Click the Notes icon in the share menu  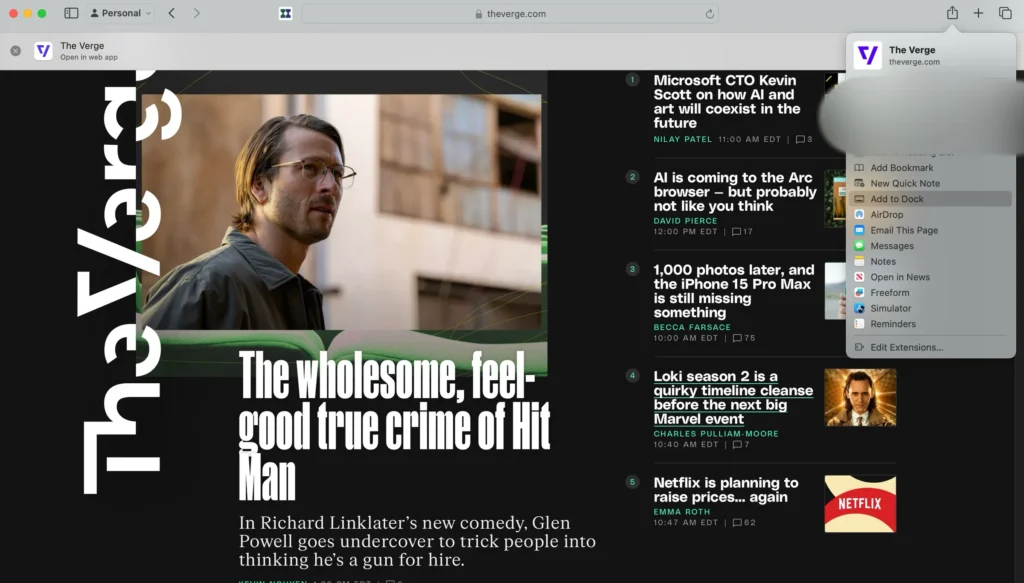pyautogui.click(x=859, y=262)
